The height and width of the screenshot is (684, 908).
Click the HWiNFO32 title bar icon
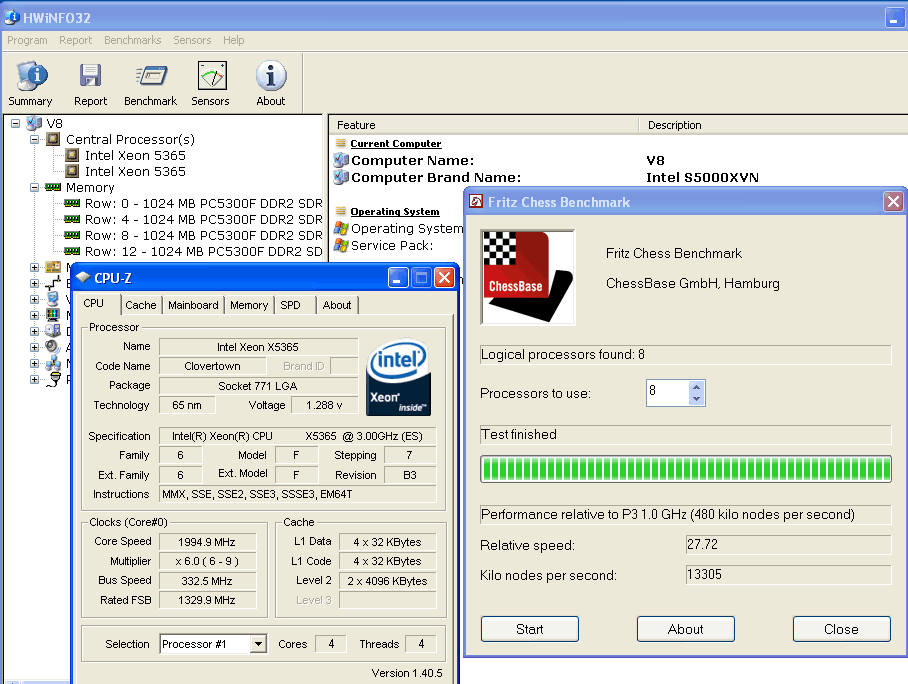12,17
